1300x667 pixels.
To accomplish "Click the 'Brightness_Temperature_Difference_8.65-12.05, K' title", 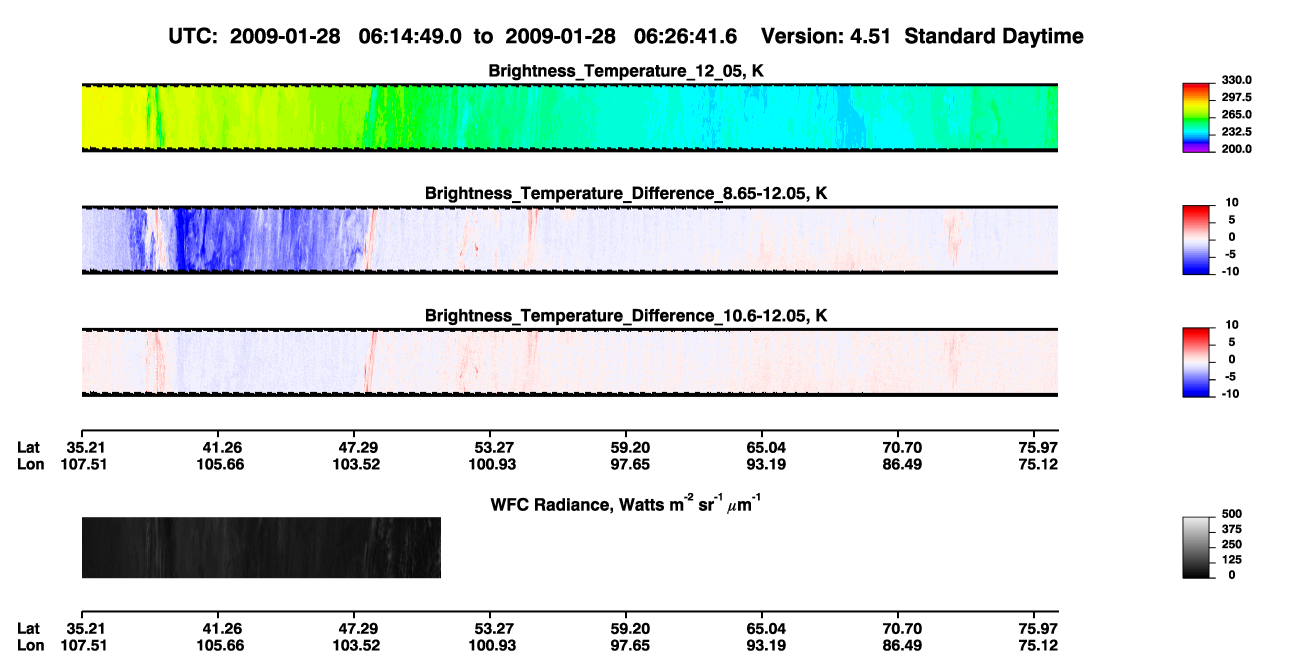I will pyautogui.click(x=626, y=193).
